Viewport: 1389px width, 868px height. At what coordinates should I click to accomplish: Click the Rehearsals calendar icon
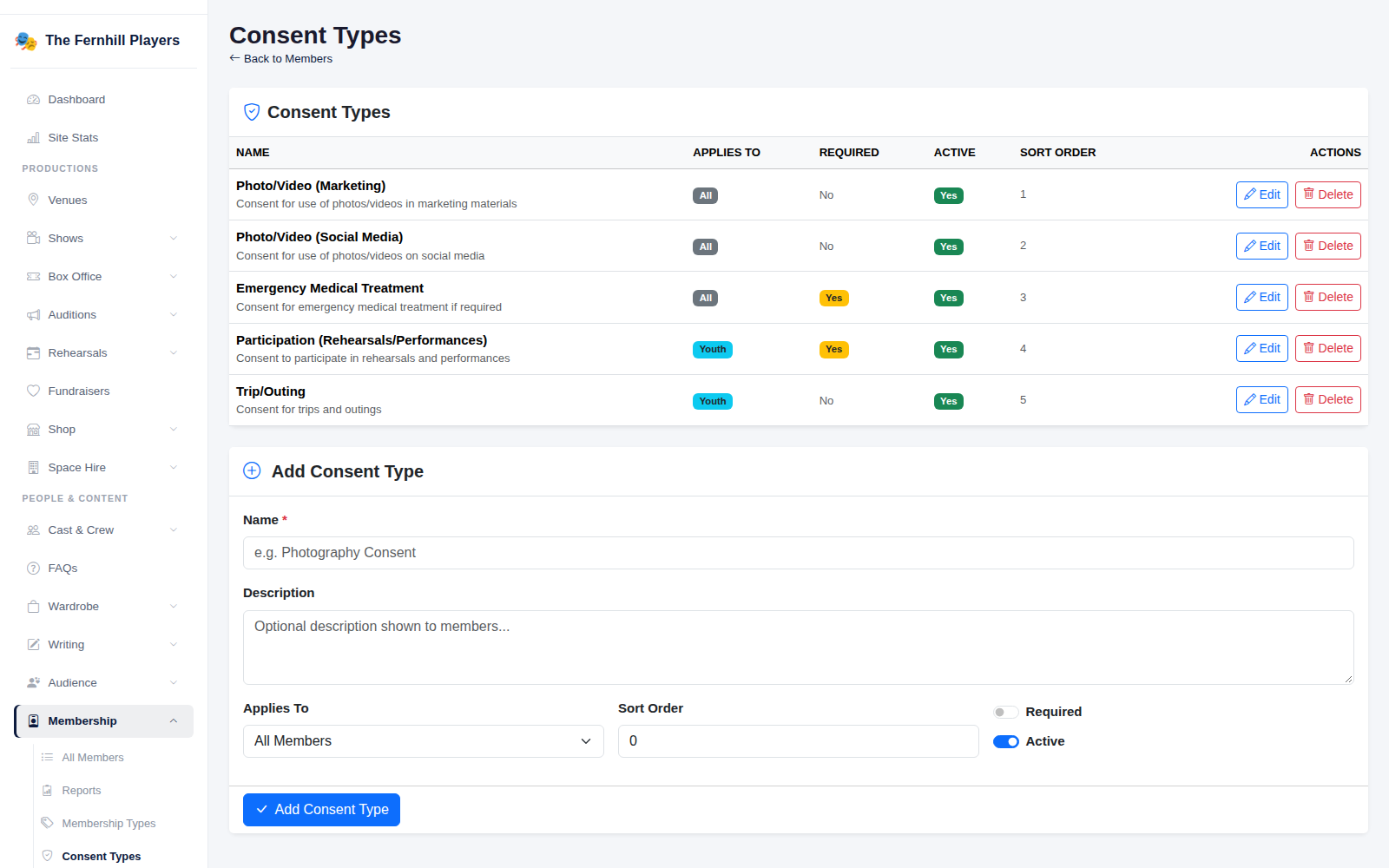(x=33, y=353)
